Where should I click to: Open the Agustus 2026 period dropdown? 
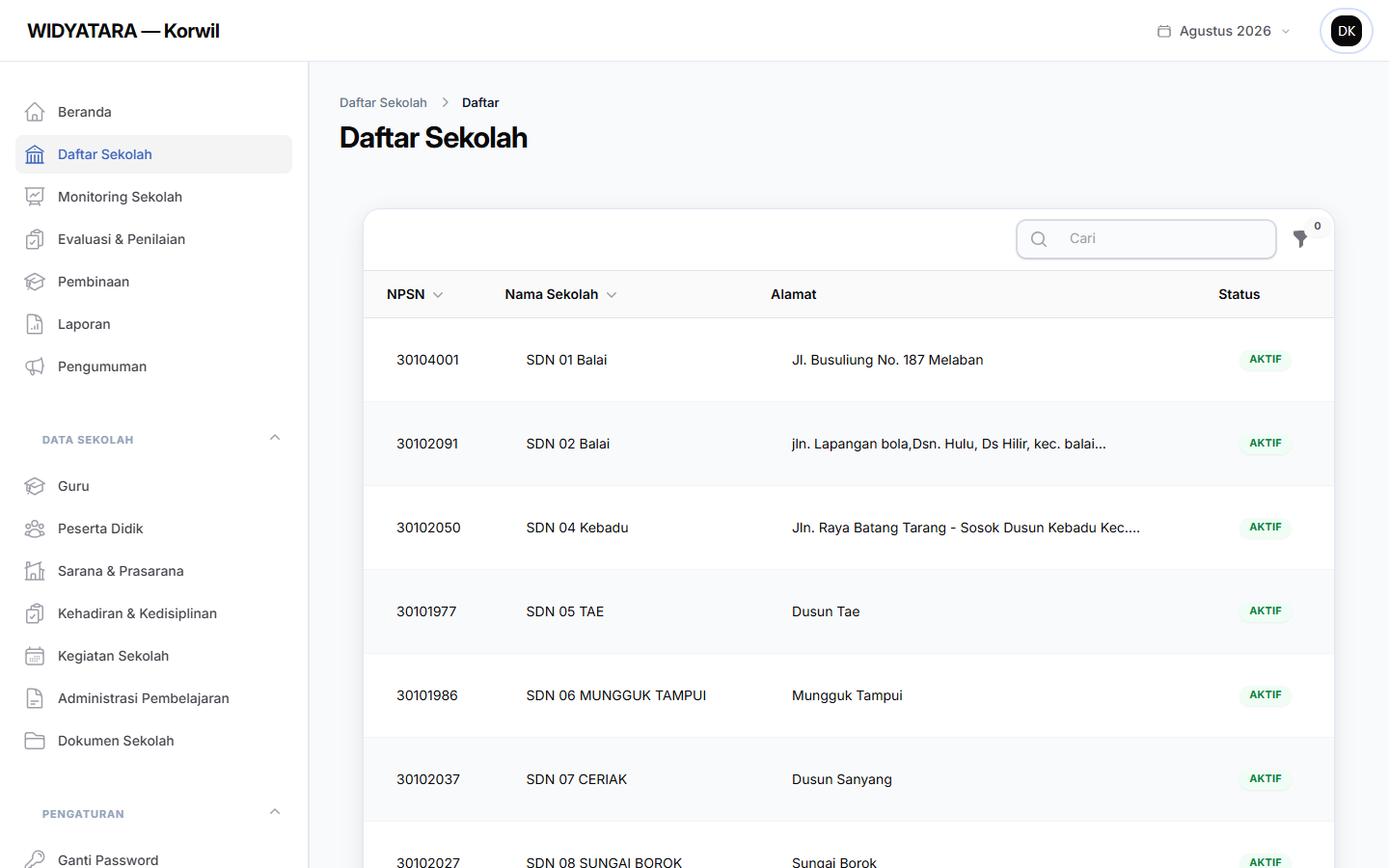tap(1224, 31)
